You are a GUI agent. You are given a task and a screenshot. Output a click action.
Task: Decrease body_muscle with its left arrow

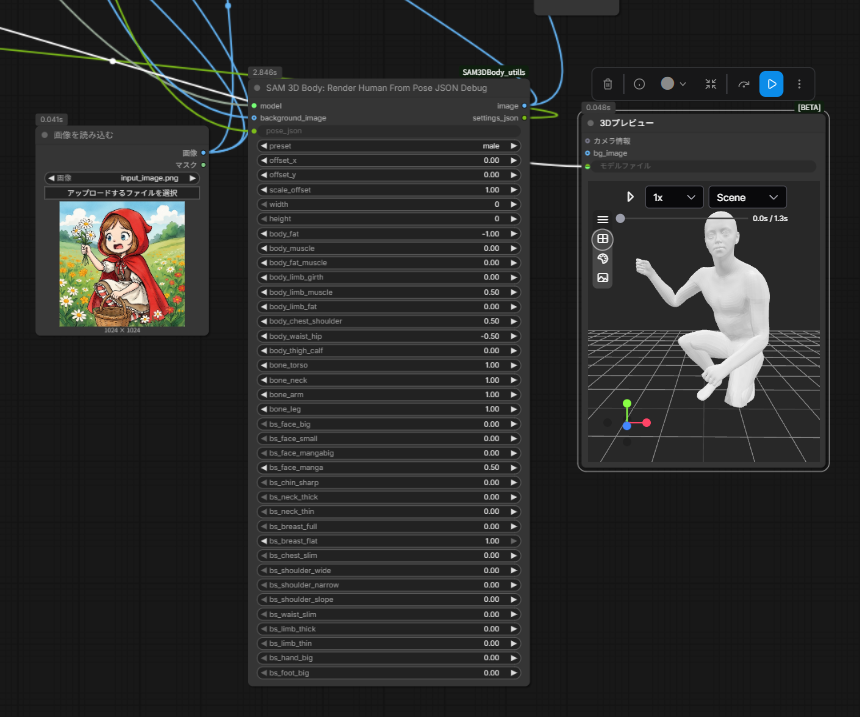[x=264, y=248]
